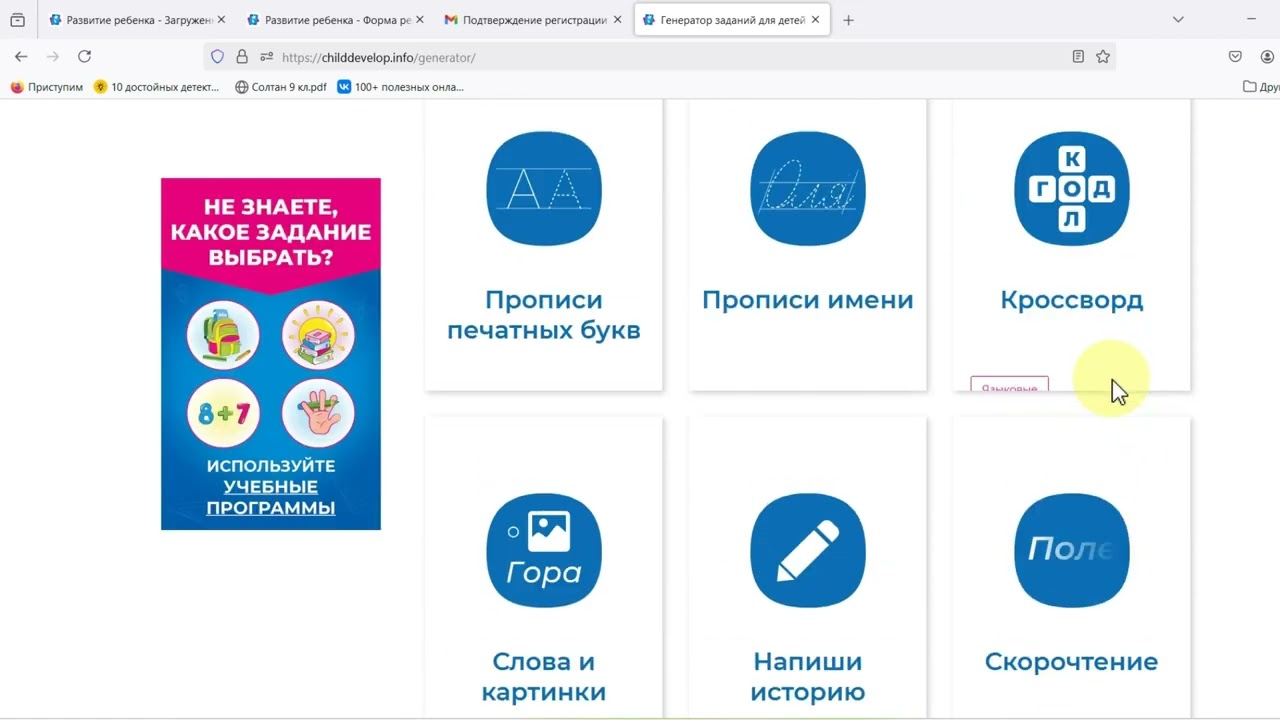Screen dimensions: 1280x720
Task: Open the Напиши историю pencil icon
Action: pos(808,550)
